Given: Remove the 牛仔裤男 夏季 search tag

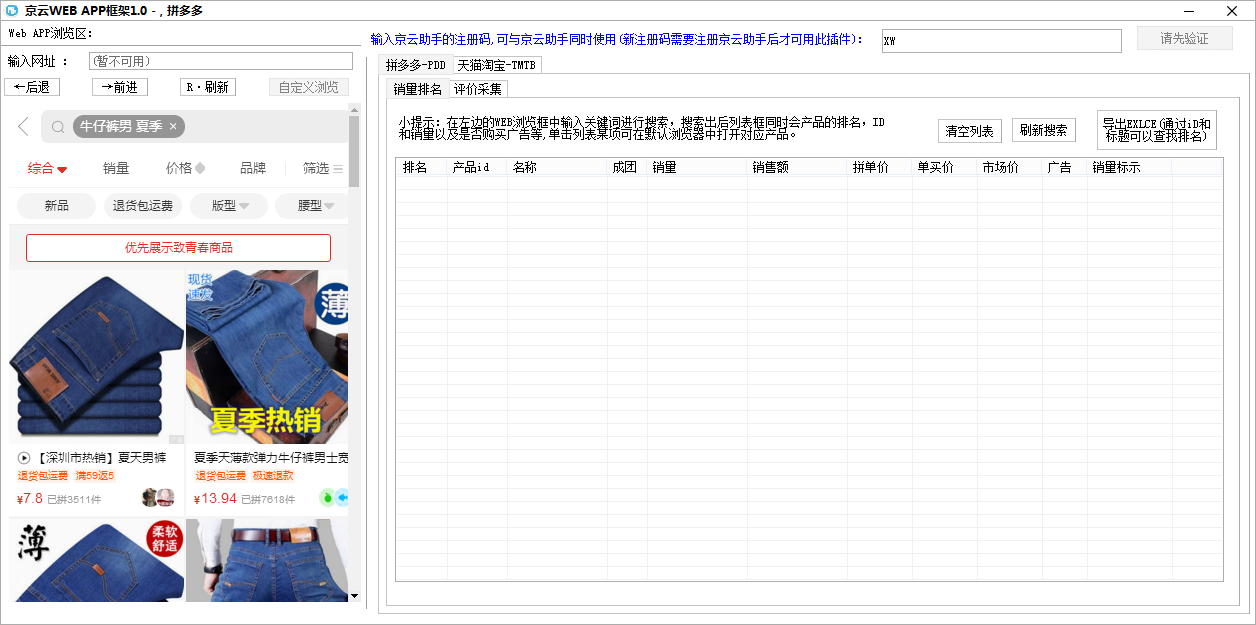Looking at the screenshot, I should [173, 126].
